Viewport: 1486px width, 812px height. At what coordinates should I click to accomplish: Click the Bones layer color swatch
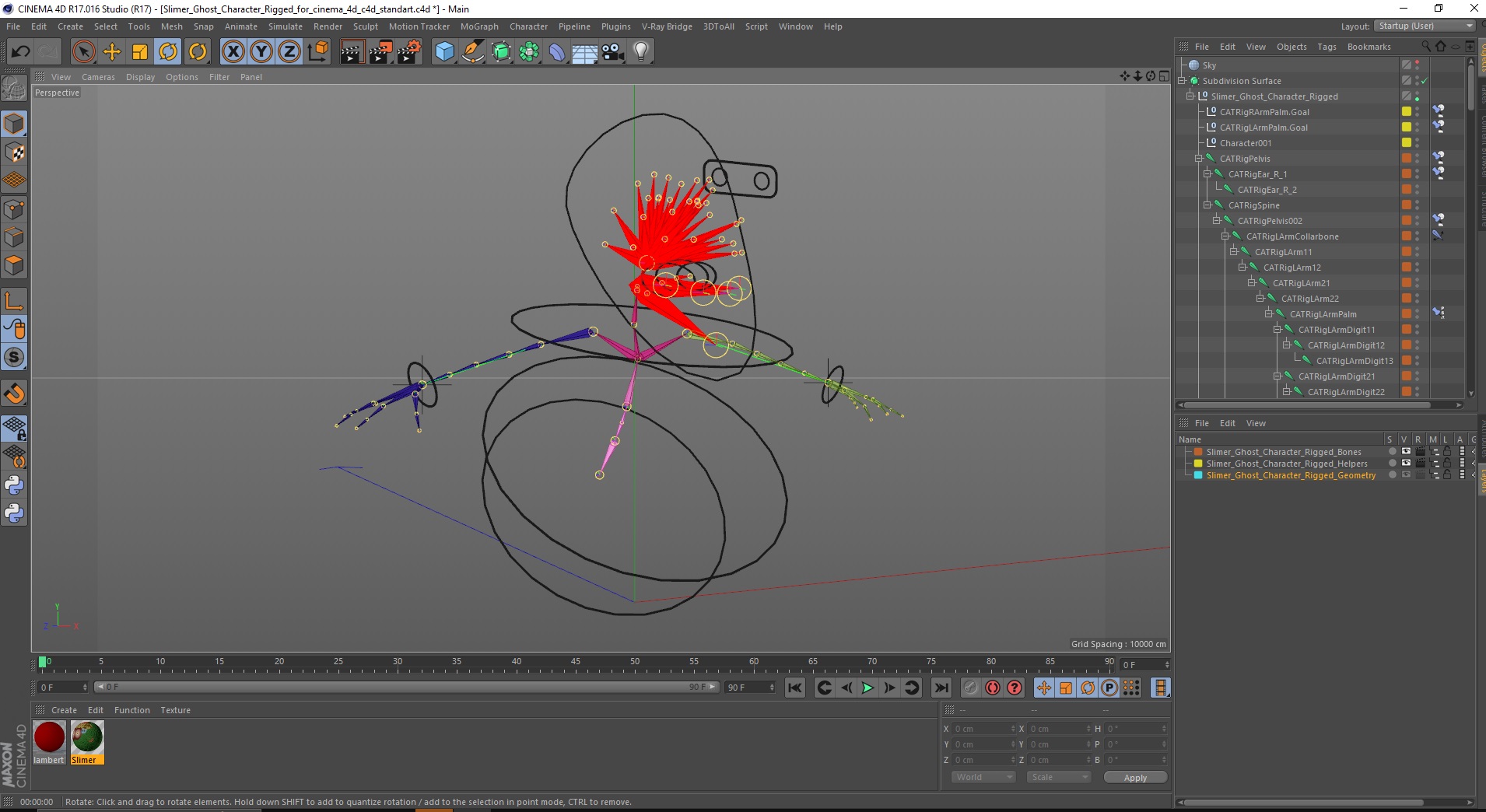pyautogui.click(x=1198, y=452)
